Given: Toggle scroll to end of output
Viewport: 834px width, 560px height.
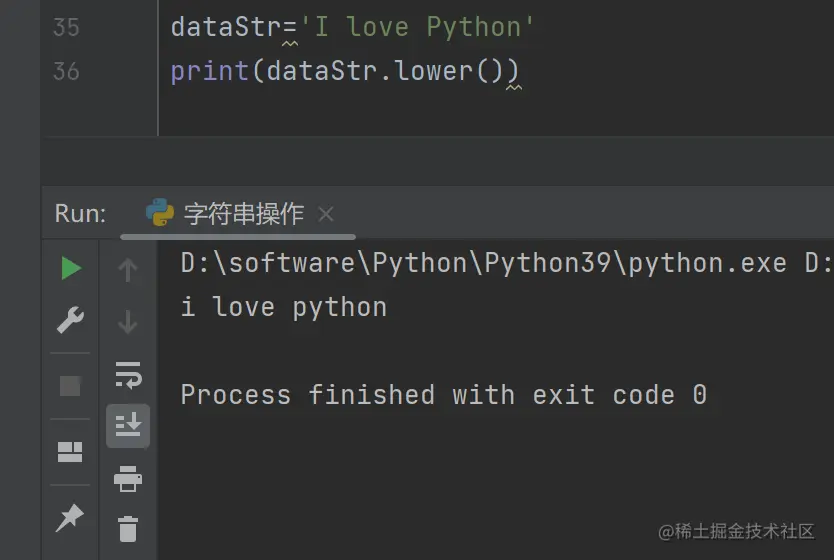Looking at the screenshot, I should [x=128, y=426].
